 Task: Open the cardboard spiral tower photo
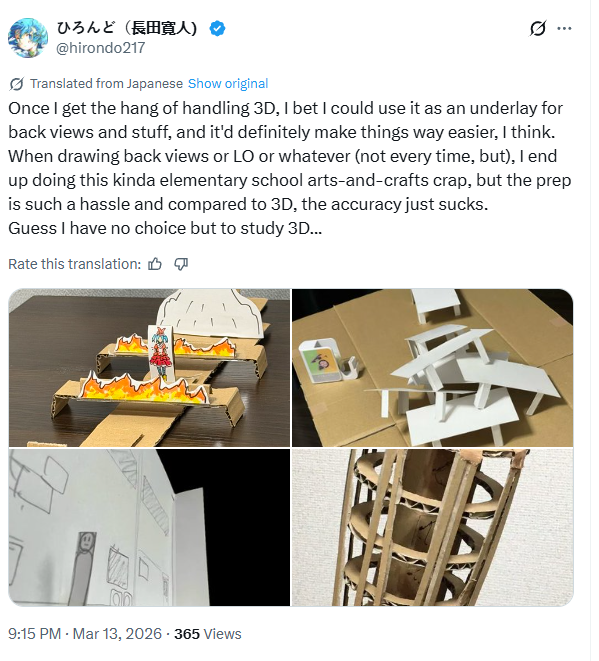coord(432,527)
